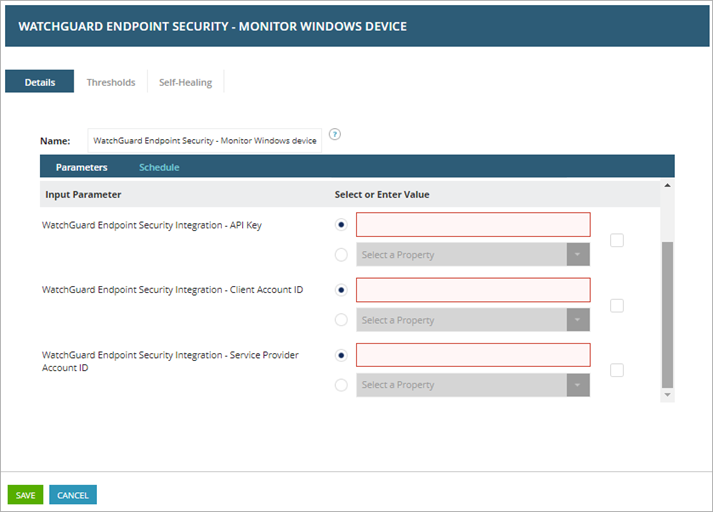
Task: Open the help icon beside the Name field
Action: pos(335,134)
